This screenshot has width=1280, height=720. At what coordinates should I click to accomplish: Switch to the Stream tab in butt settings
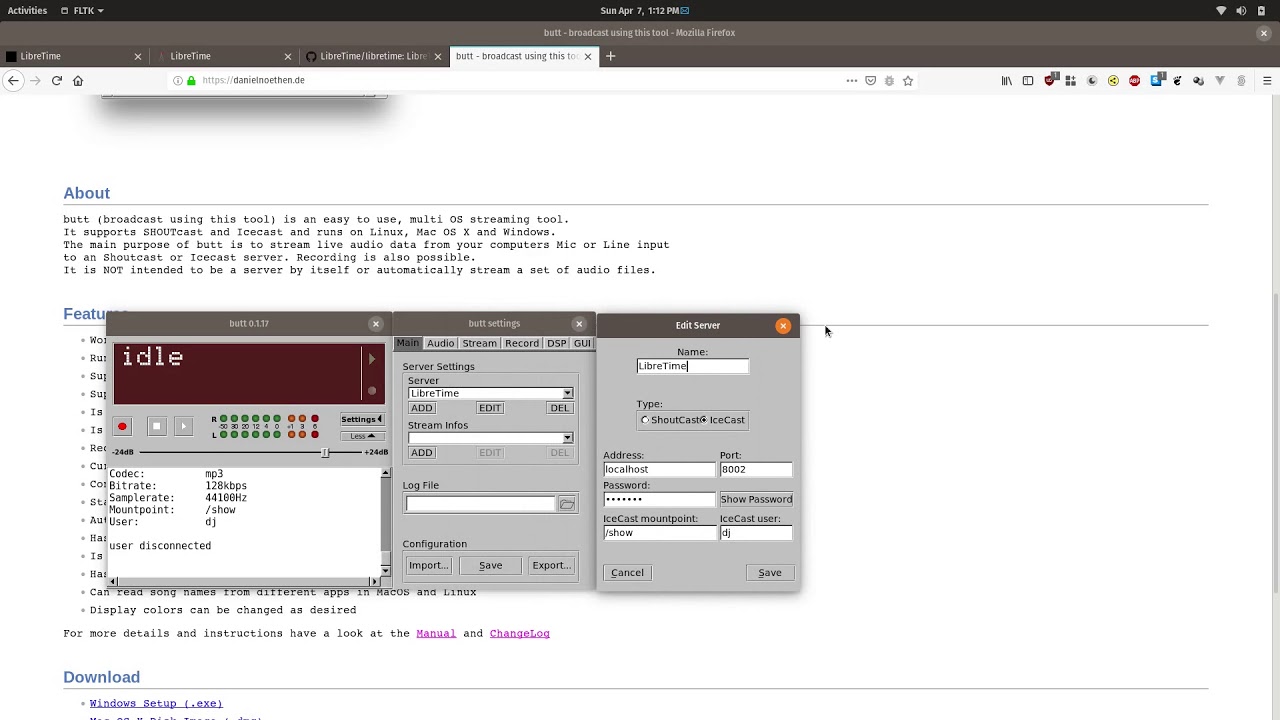479,343
